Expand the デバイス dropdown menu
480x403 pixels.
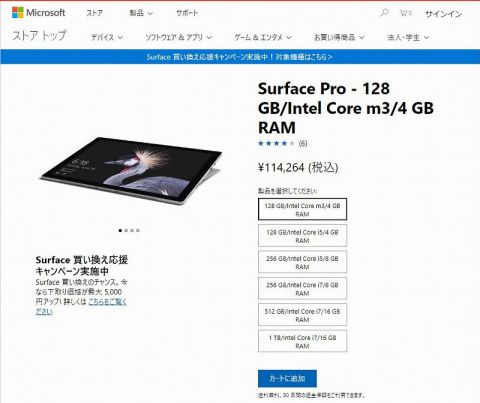click(x=107, y=37)
